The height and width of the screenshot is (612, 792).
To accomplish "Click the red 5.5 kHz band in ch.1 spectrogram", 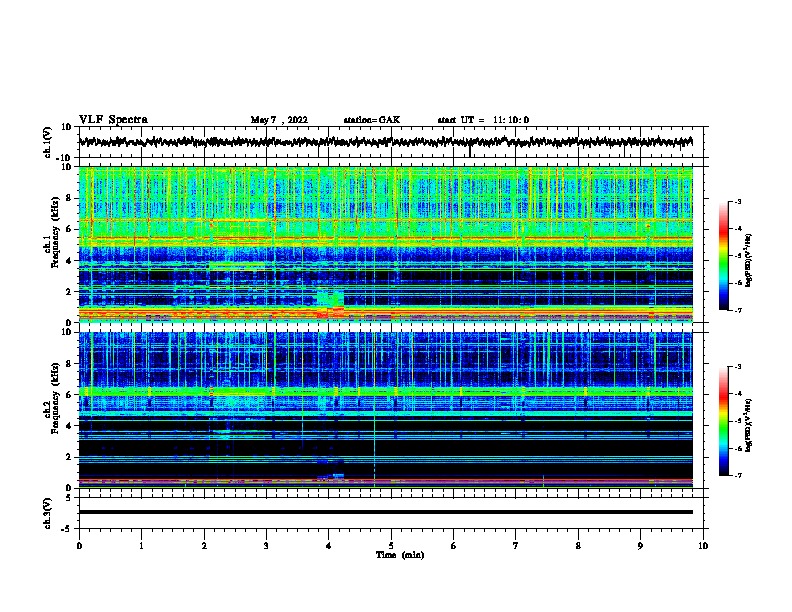I will 385,238.
